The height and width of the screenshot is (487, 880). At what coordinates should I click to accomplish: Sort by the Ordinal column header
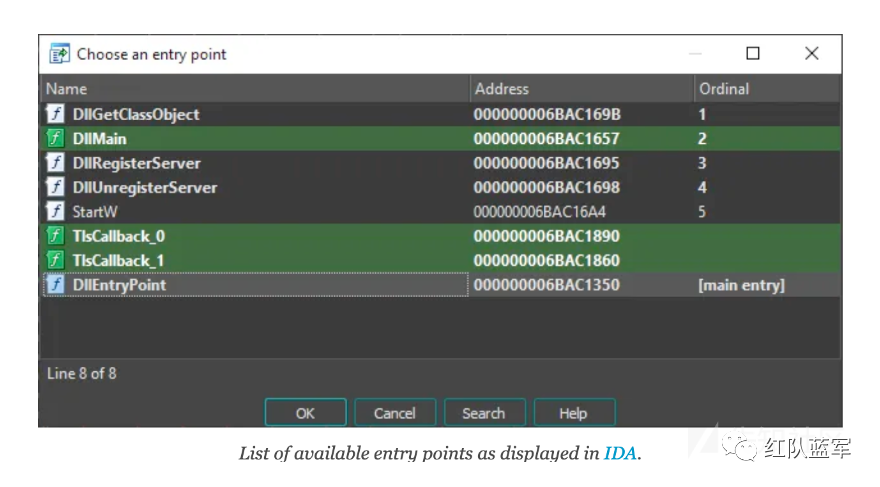point(767,89)
